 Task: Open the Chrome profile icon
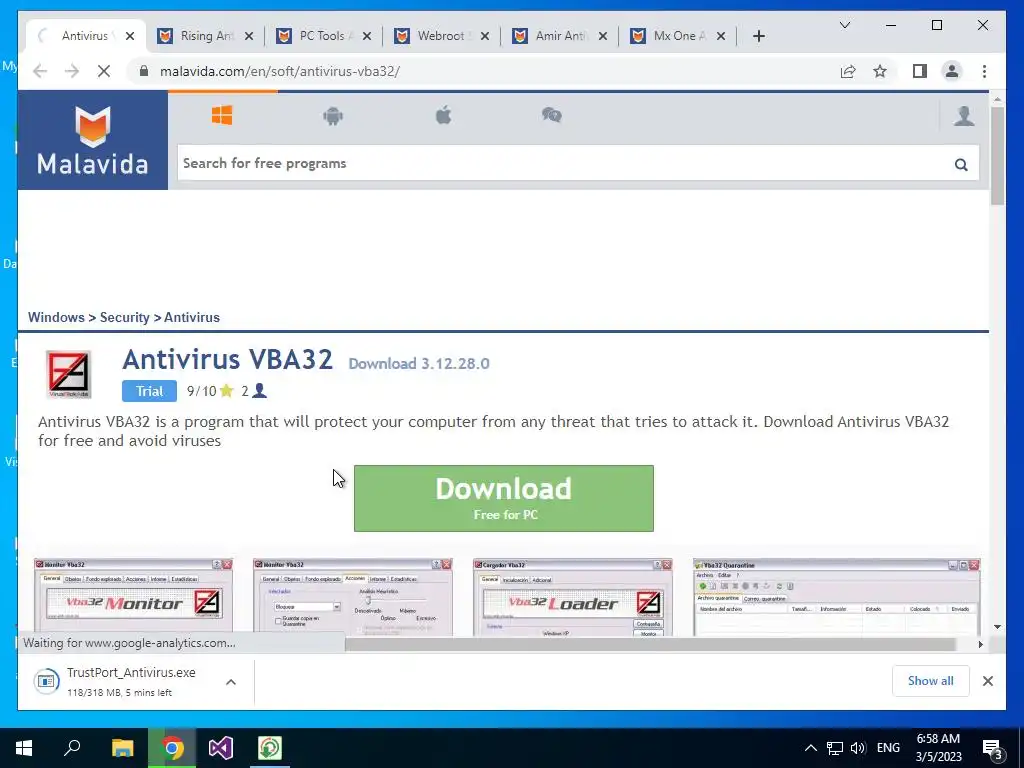(952, 71)
